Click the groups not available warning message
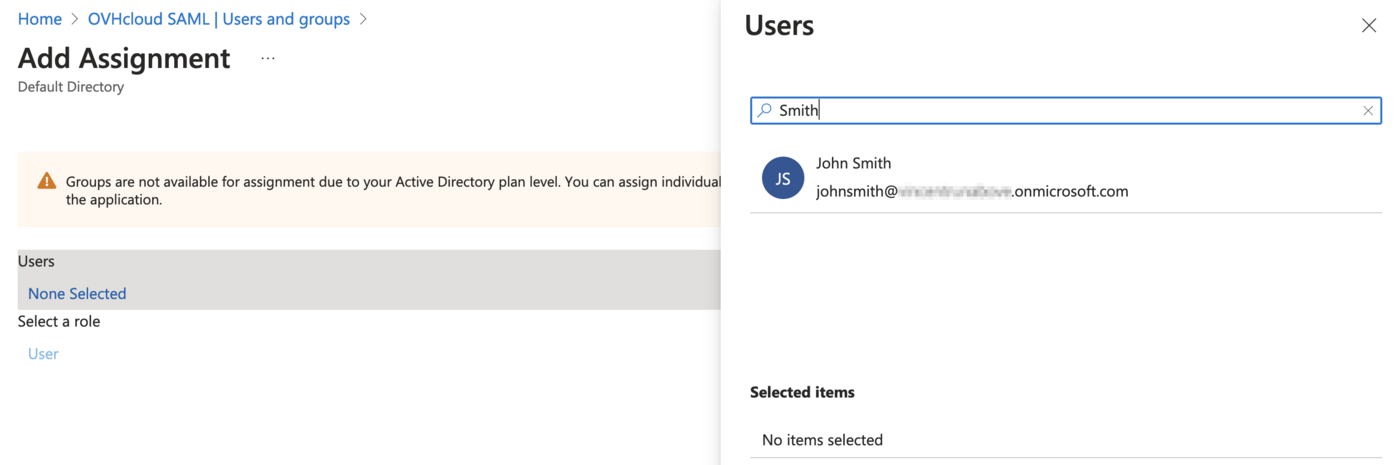This screenshot has width=1400, height=465. (393, 190)
